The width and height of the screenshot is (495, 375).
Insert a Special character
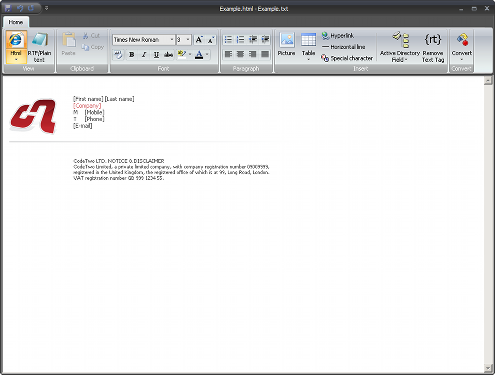[x=347, y=58]
